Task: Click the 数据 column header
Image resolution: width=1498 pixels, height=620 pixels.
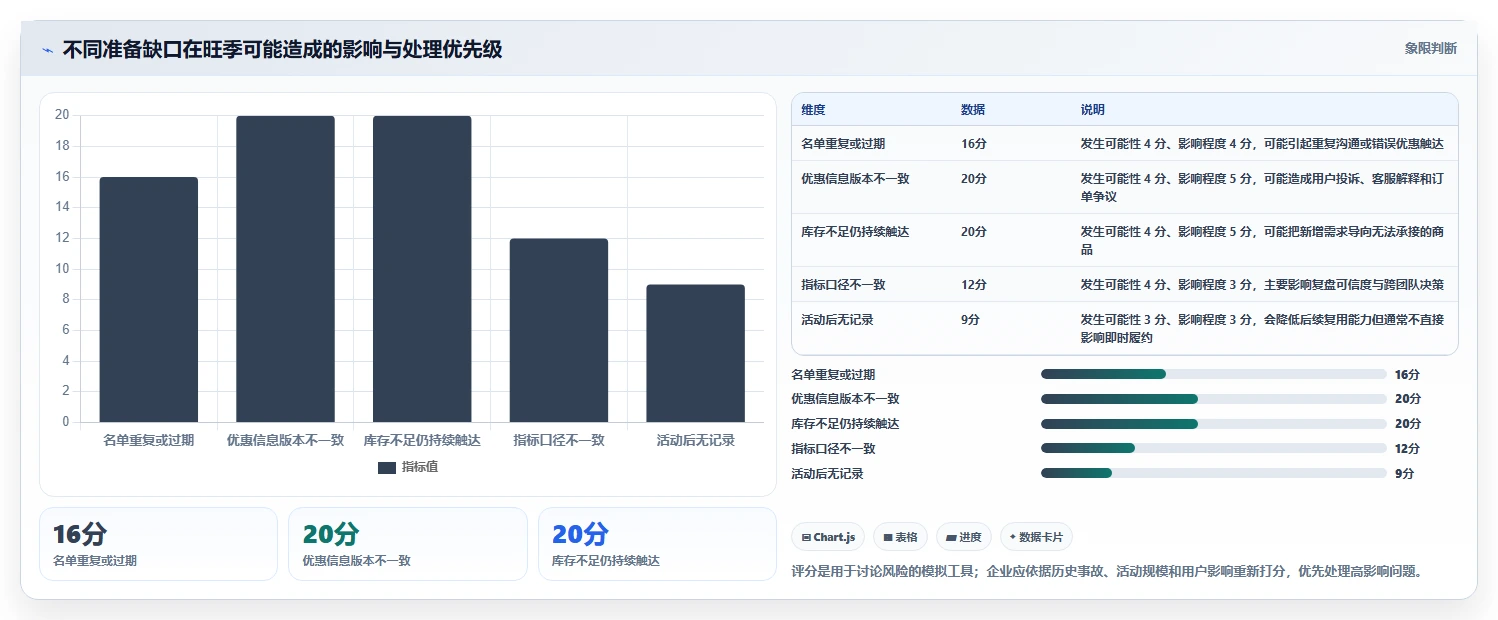Action: click(973, 110)
